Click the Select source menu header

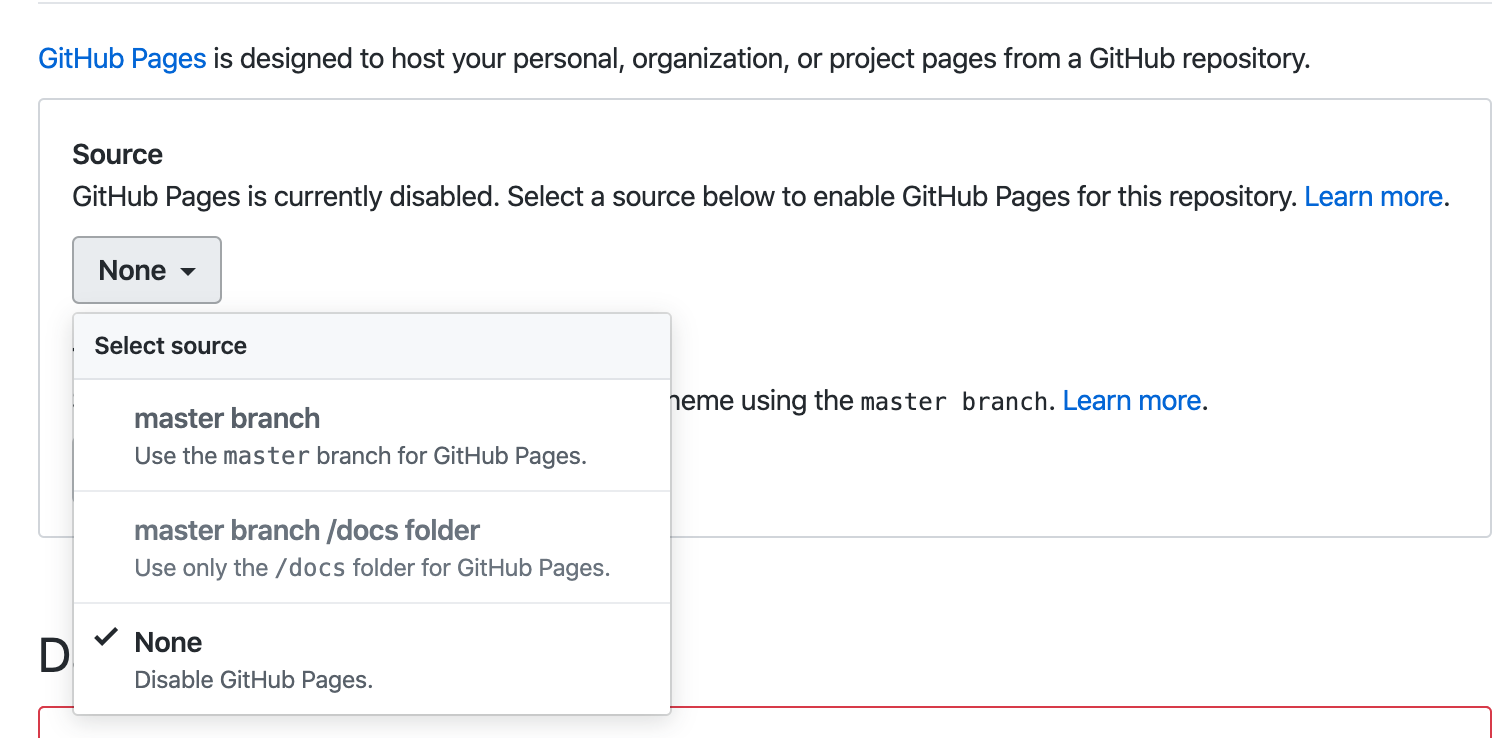click(x=171, y=346)
